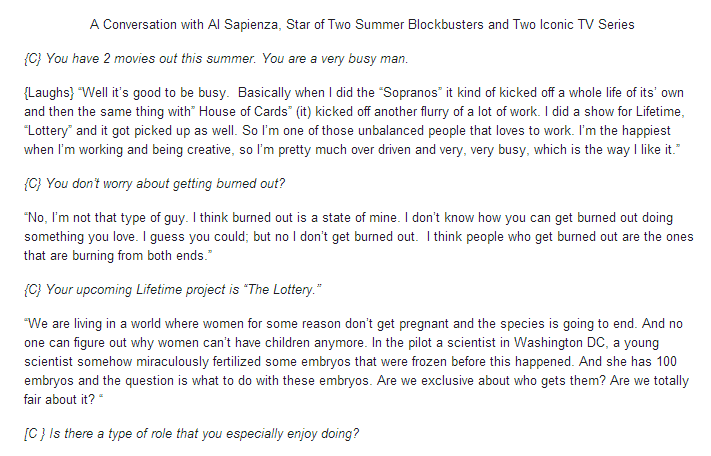Click the phrase "fair about it?"
The width and height of the screenshot is (711, 456).
(x=59, y=400)
